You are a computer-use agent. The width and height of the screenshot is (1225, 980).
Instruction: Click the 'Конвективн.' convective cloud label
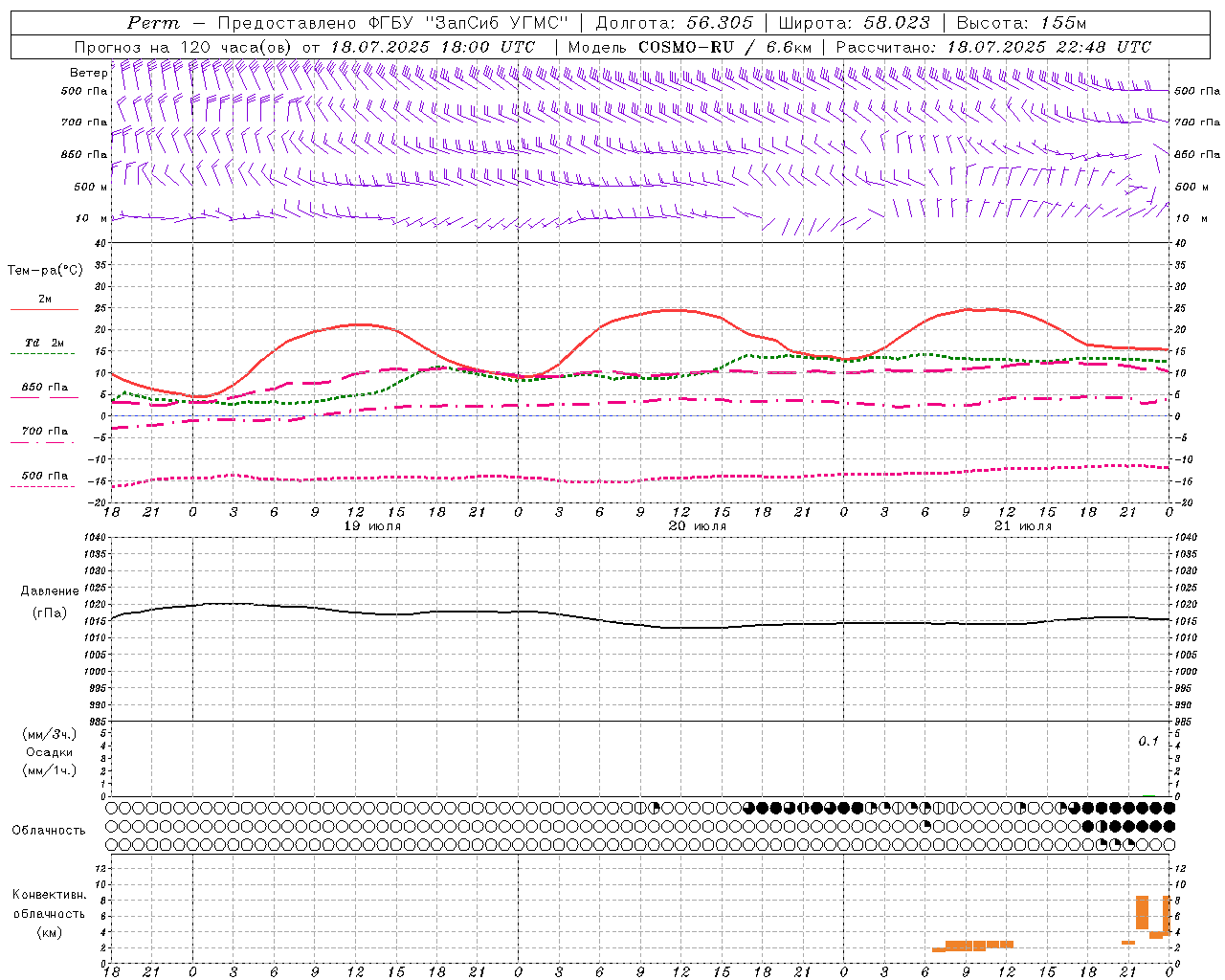[x=50, y=895]
